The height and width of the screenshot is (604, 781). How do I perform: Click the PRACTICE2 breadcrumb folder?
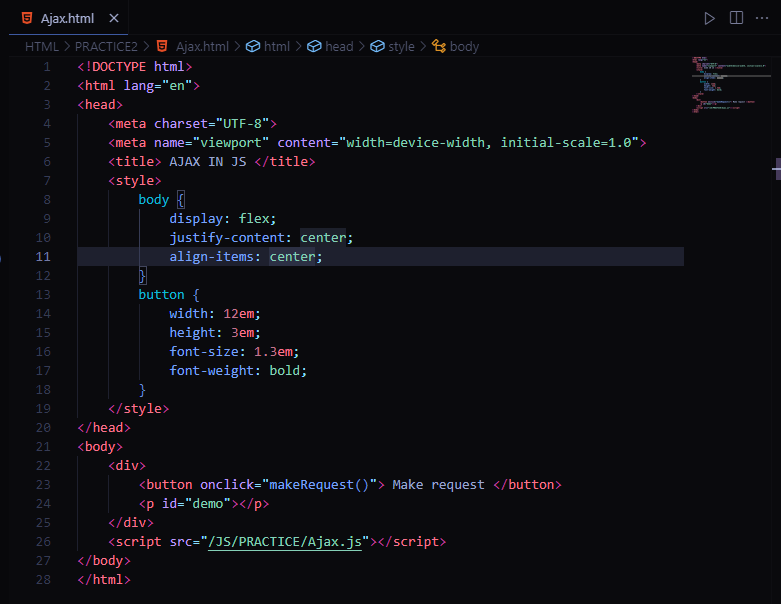[106, 46]
